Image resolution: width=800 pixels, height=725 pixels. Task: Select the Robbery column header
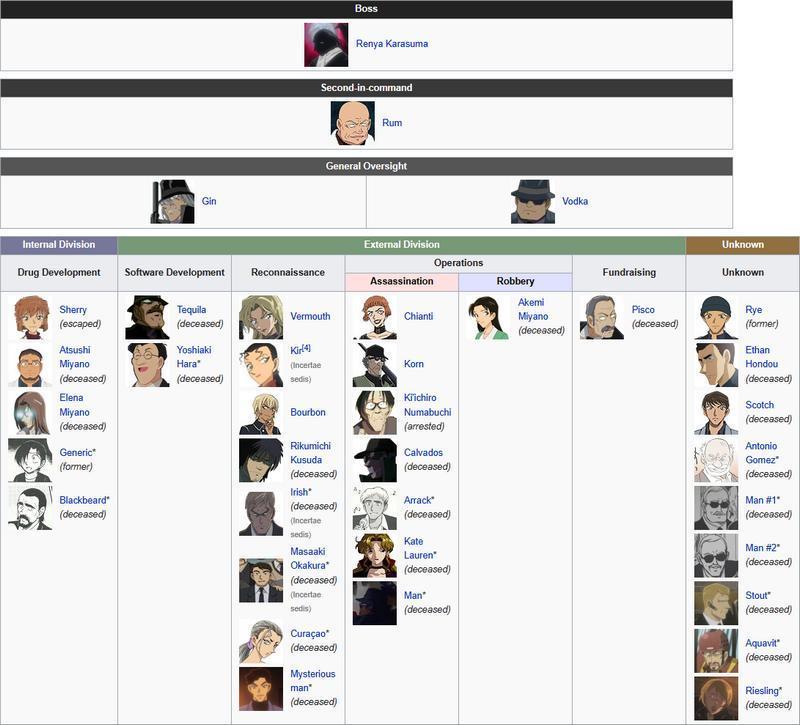point(515,282)
